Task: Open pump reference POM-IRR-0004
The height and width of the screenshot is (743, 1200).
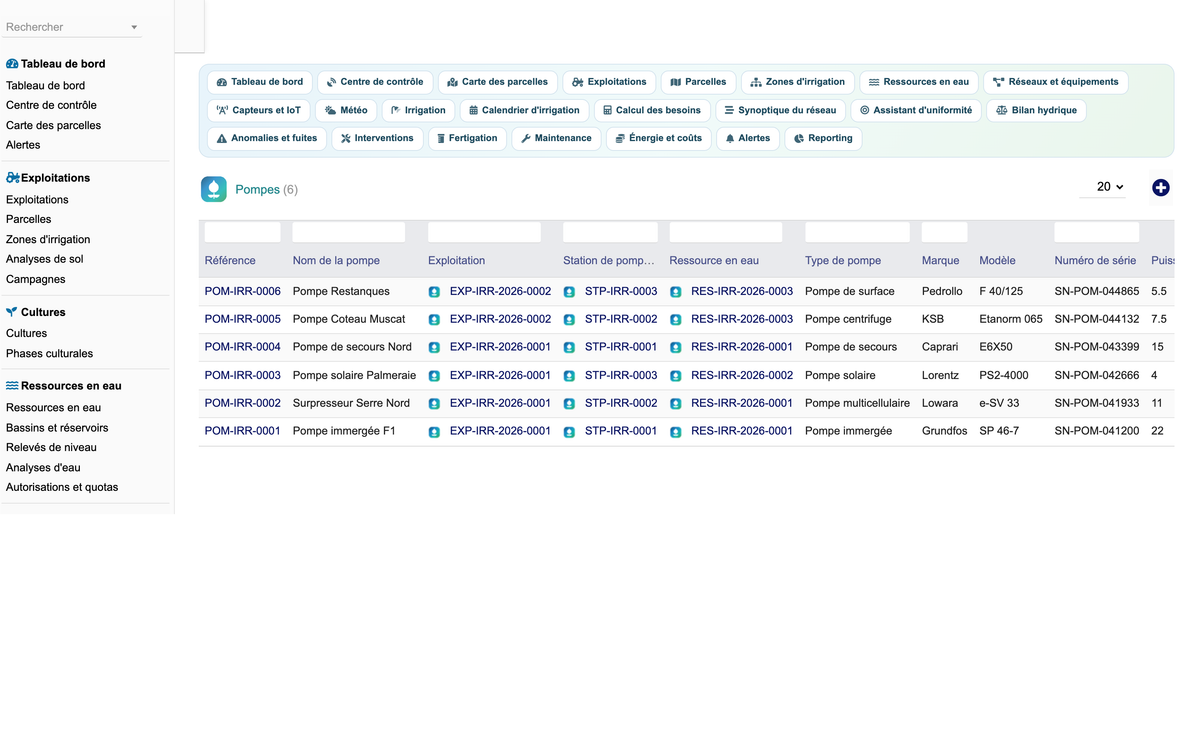Action: tap(243, 348)
